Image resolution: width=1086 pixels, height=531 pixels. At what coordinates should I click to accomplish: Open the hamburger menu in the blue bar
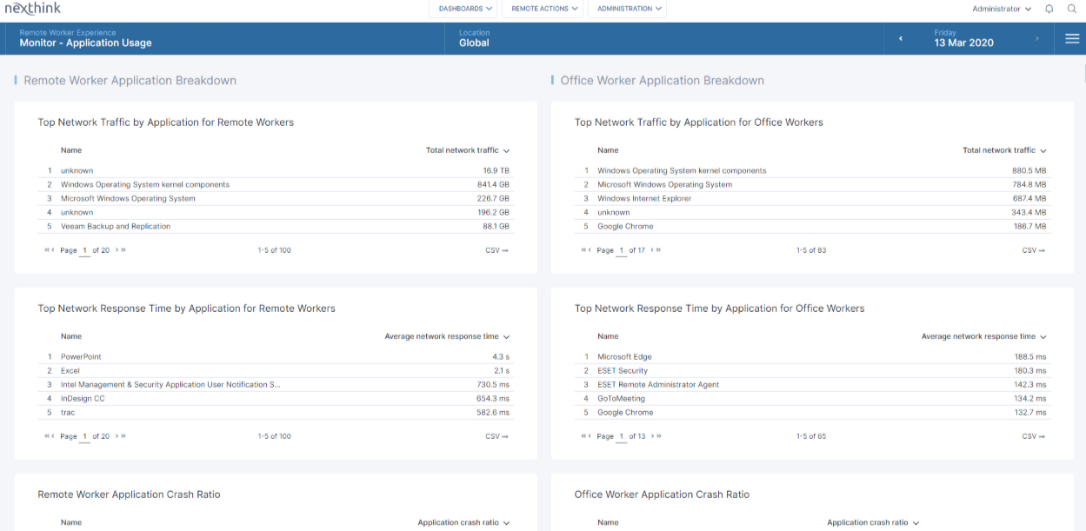pyautogui.click(x=1072, y=39)
